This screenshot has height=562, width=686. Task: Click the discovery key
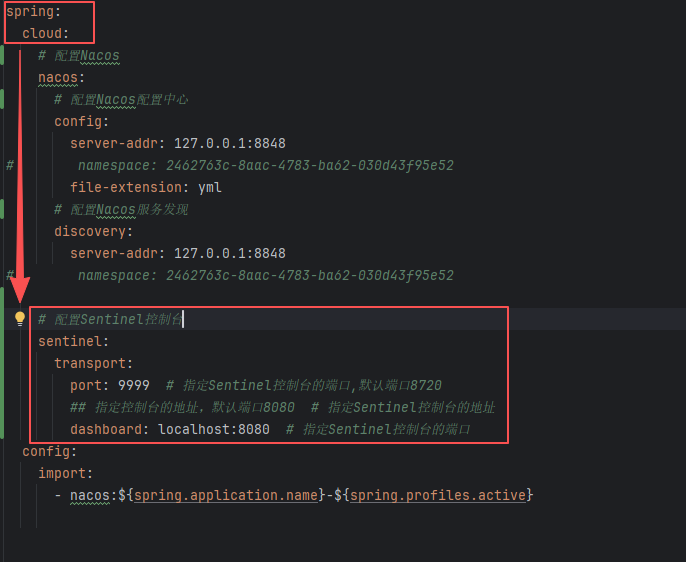point(90,231)
